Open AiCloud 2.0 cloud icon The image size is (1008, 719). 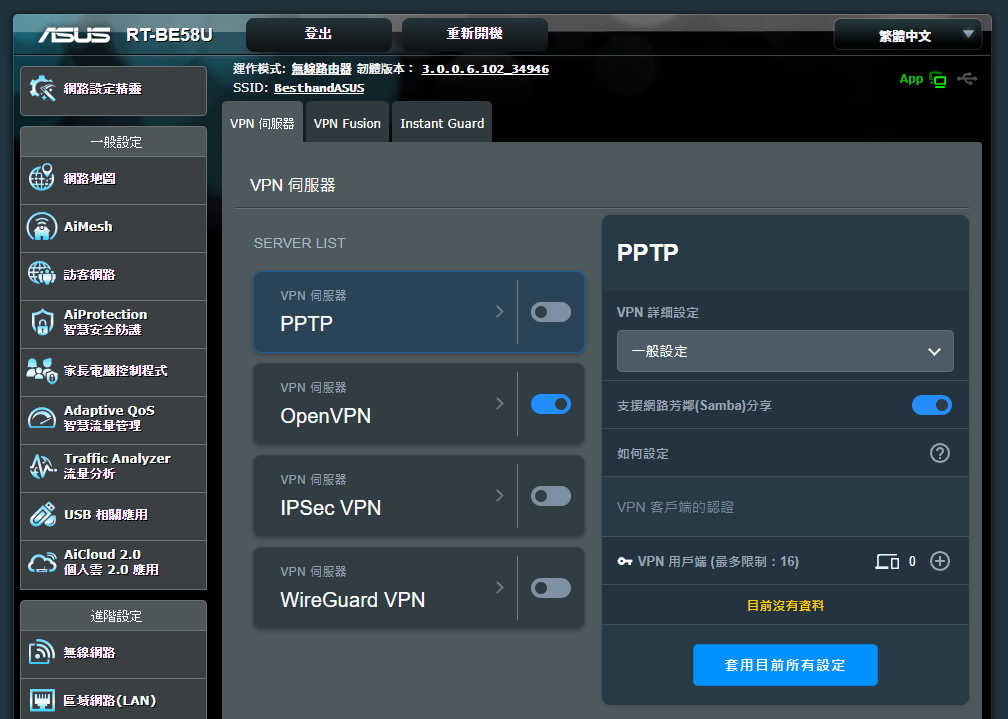(x=42, y=563)
